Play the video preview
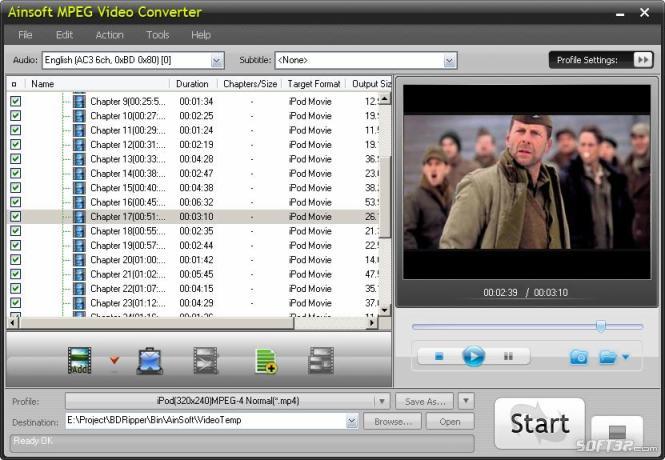Image resolution: width=665 pixels, height=460 pixels. tap(473, 356)
